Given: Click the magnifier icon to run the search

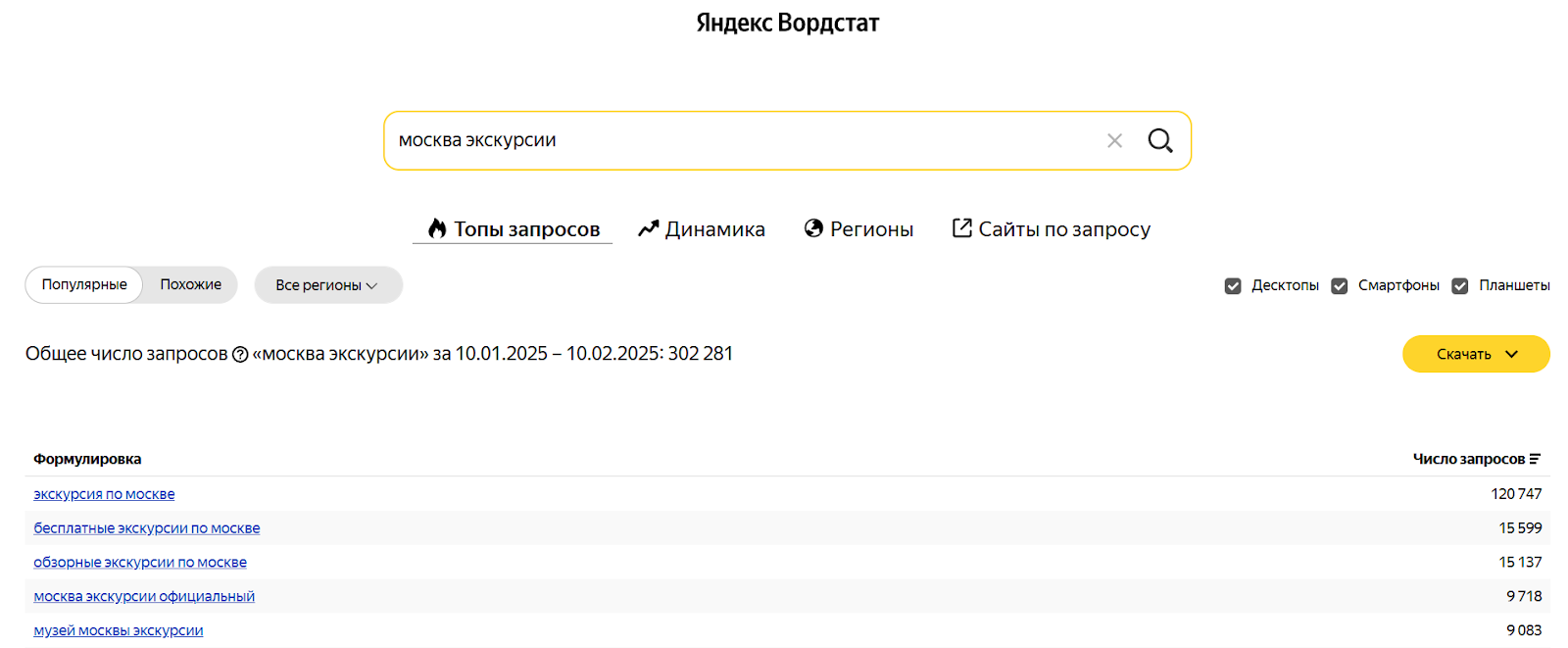Looking at the screenshot, I should click(1160, 140).
